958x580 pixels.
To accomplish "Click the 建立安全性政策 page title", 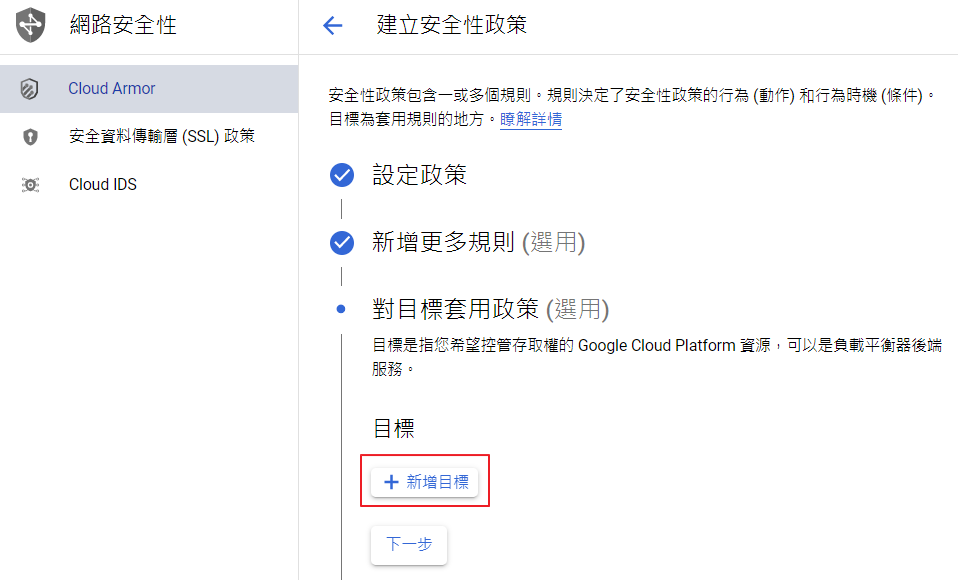I will (451, 26).
